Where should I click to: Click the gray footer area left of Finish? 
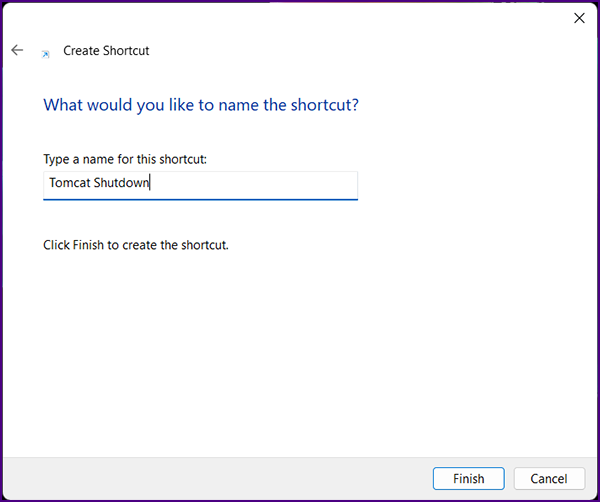pyautogui.click(x=200, y=479)
